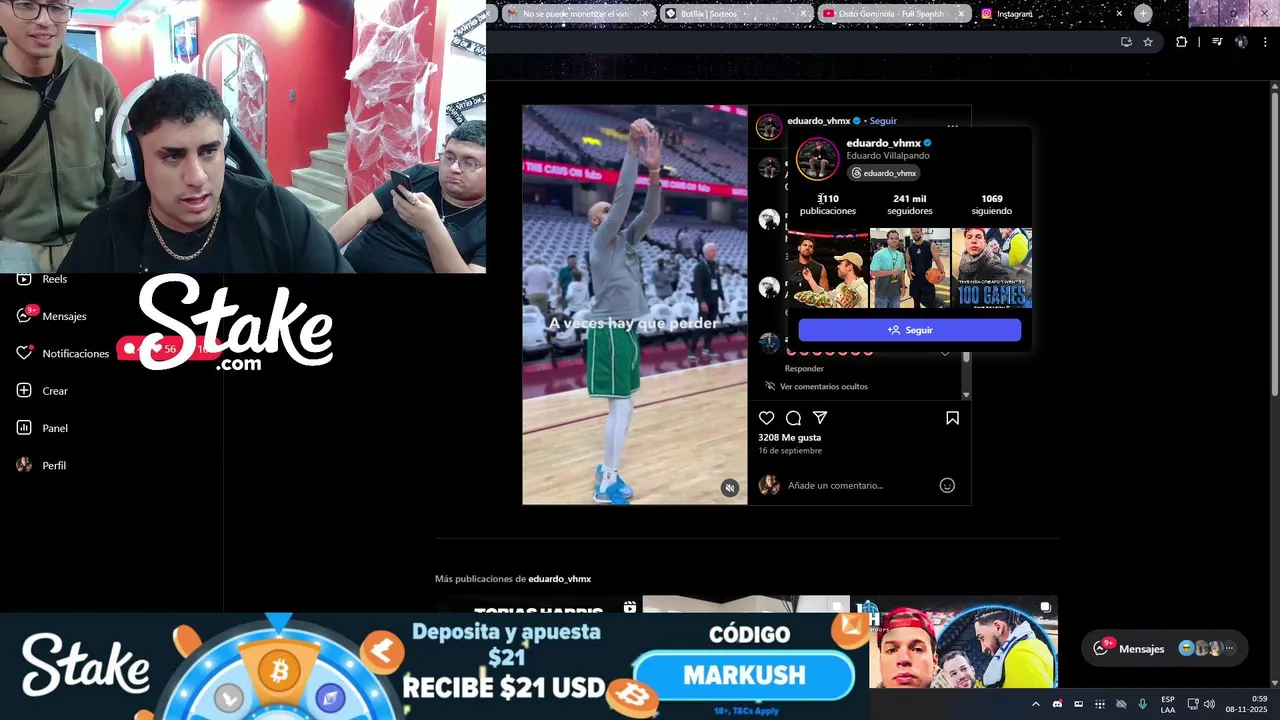The image size is (1280, 720).
Task: Open the basketball players thumbnail in profile card
Action: point(910,268)
